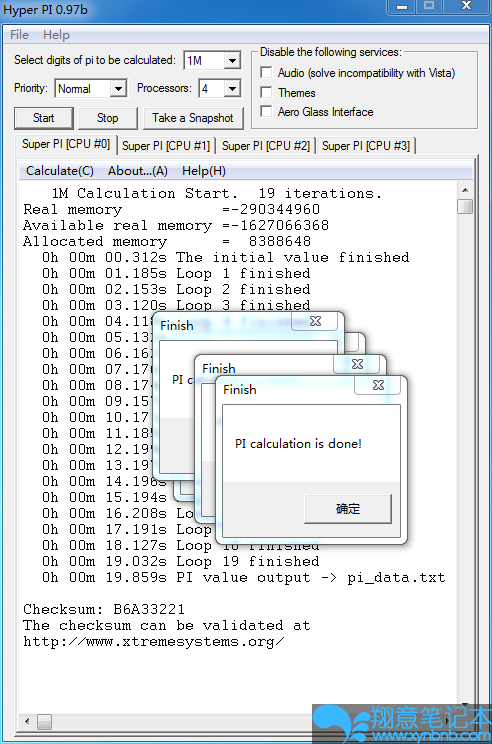492x744 pixels.
Task: Open the Help(H) menu in Super PI
Action: click(204, 171)
